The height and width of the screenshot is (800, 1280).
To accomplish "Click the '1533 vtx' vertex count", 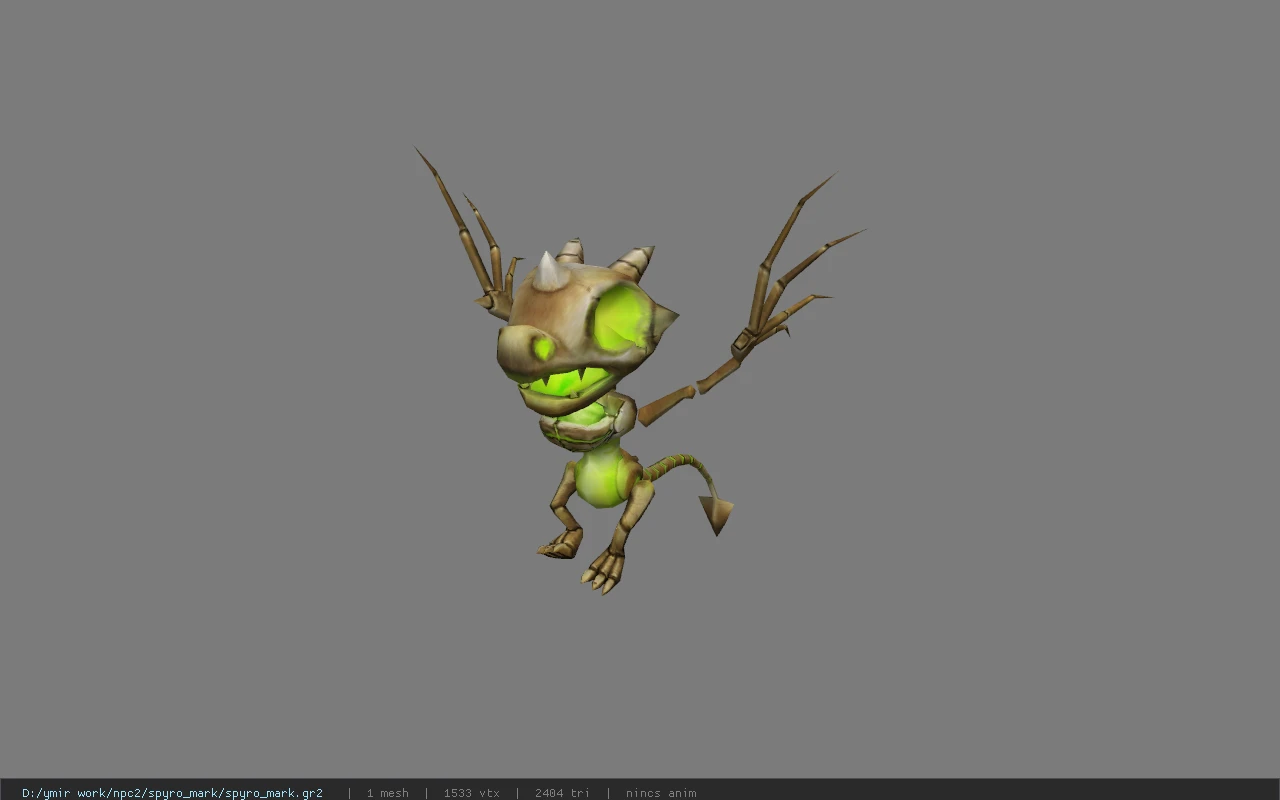I will coord(472,793).
